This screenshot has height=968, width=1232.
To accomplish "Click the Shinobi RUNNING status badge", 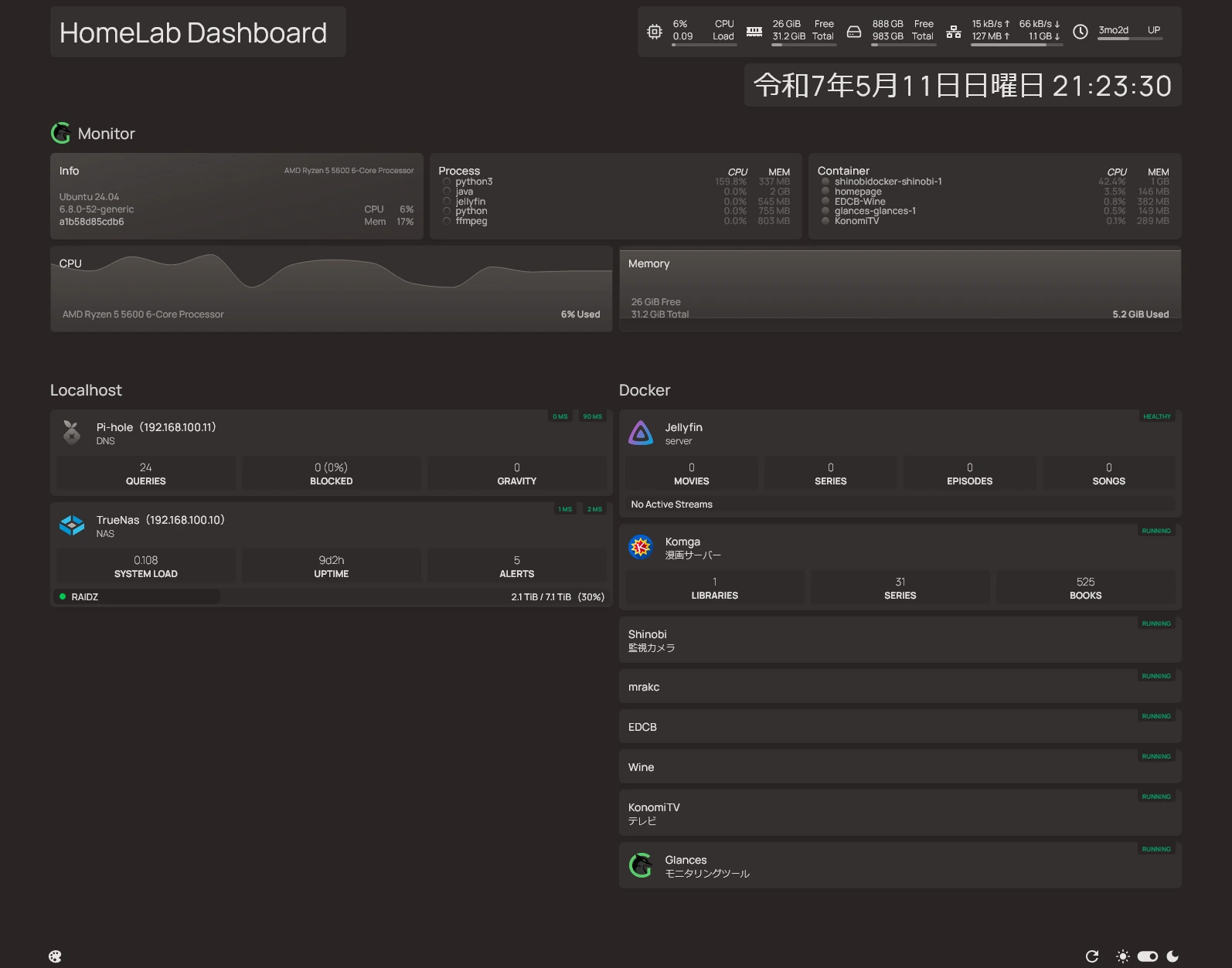I will (1156, 623).
